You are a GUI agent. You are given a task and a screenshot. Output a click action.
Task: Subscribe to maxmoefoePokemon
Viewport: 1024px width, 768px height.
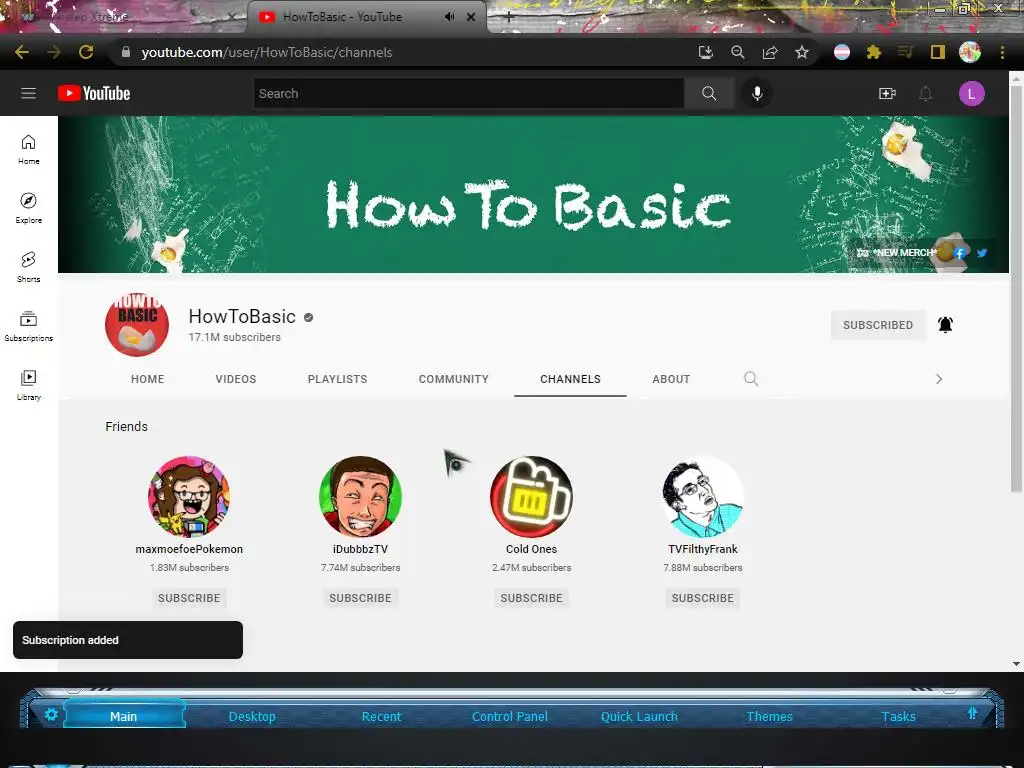click(189, 598)
